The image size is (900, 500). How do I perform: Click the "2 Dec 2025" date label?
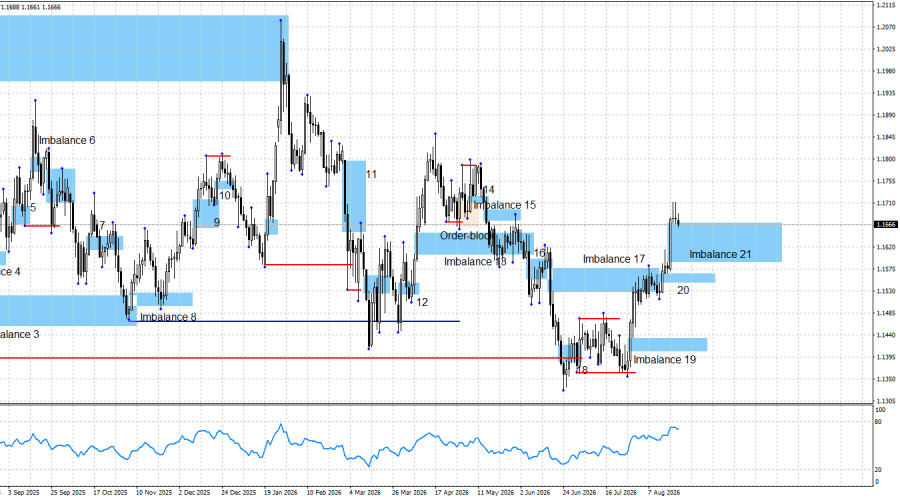195,493
